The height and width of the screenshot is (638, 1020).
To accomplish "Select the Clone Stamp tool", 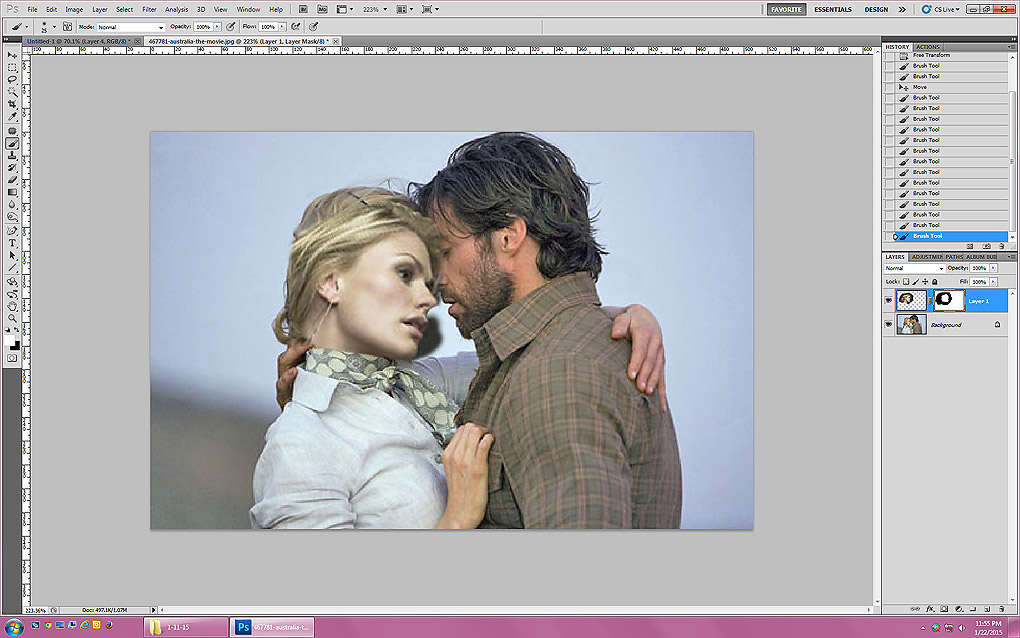I will tap(12, 155).
